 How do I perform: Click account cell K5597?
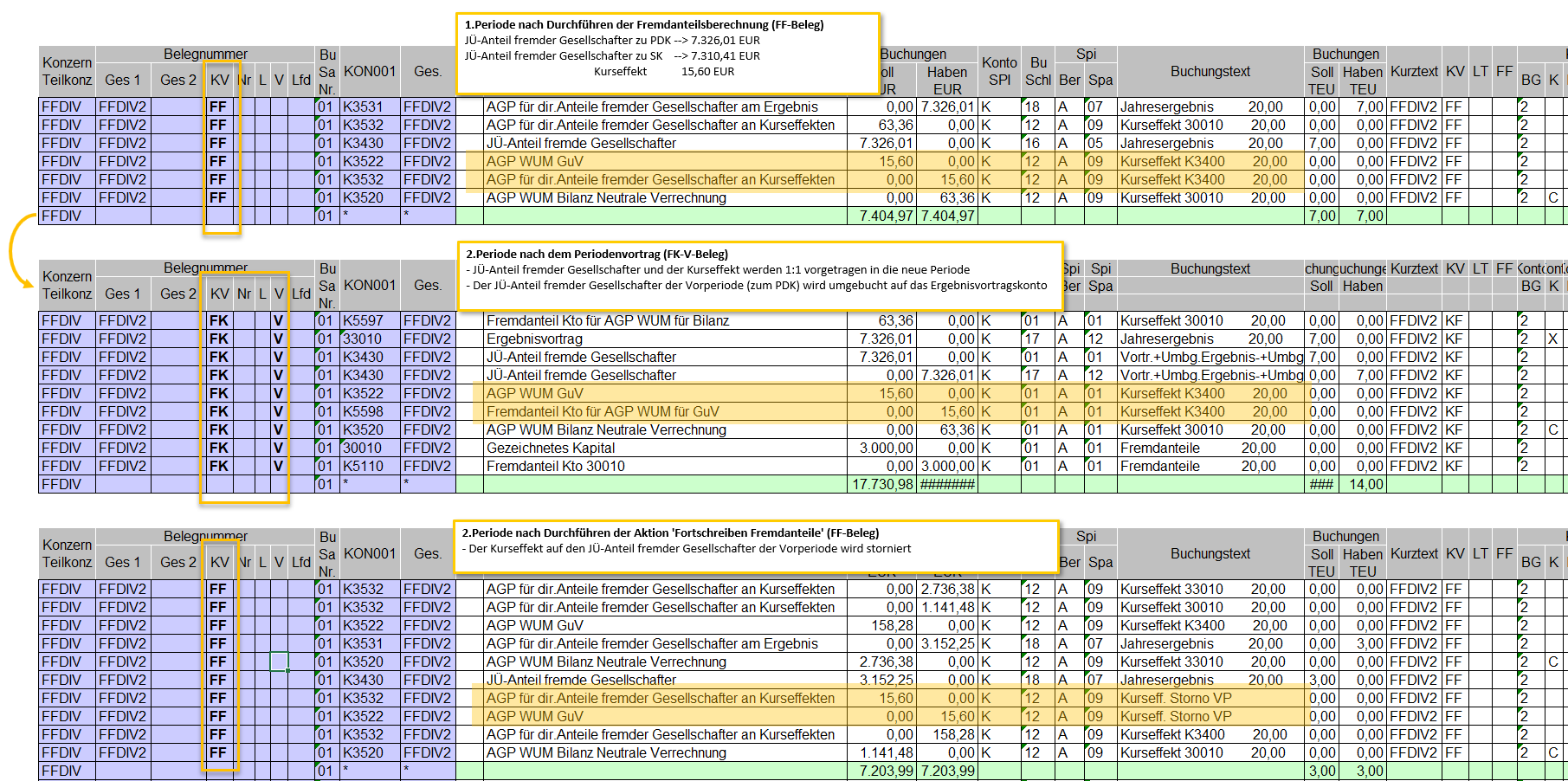pos(370,320)
